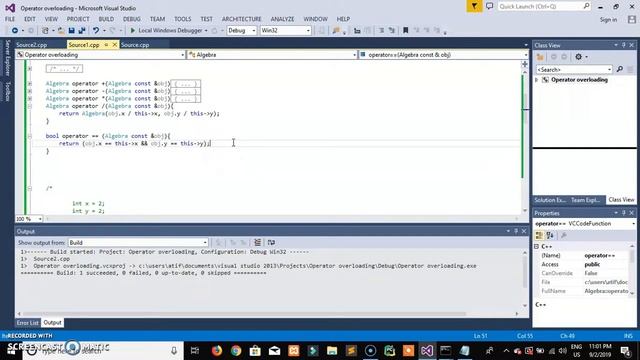
Task: Switch to Source.cpp tab
Action: pos(135,44)
